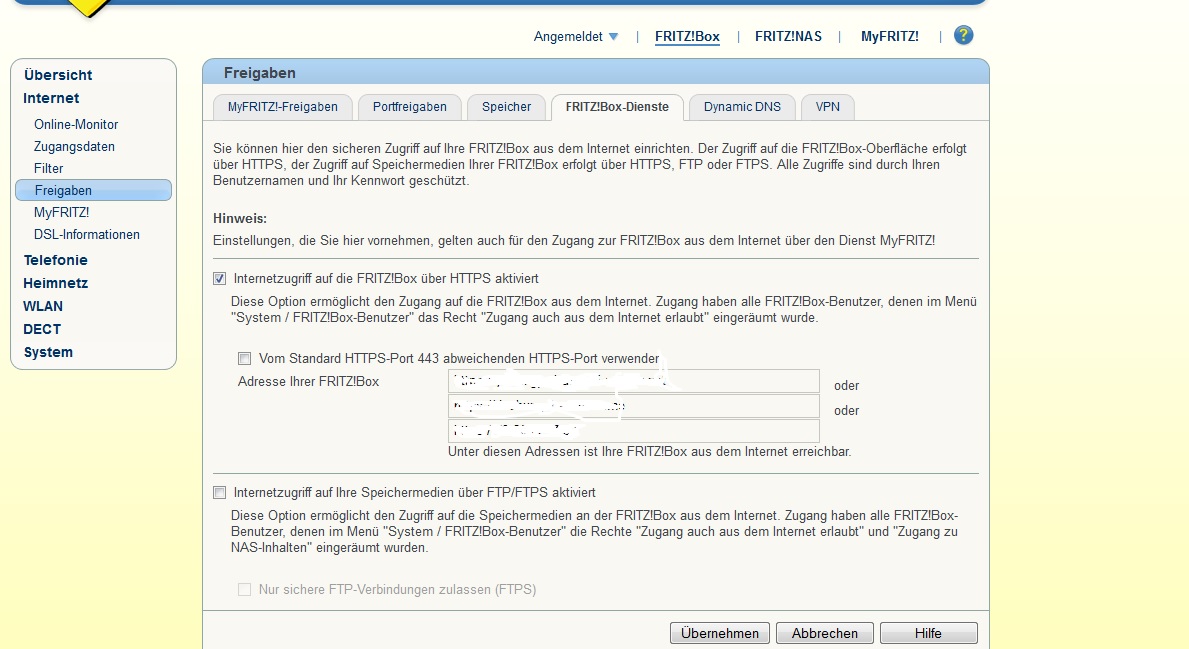
Task: Select Internet in the sidebar
Action: click(51, 98)
